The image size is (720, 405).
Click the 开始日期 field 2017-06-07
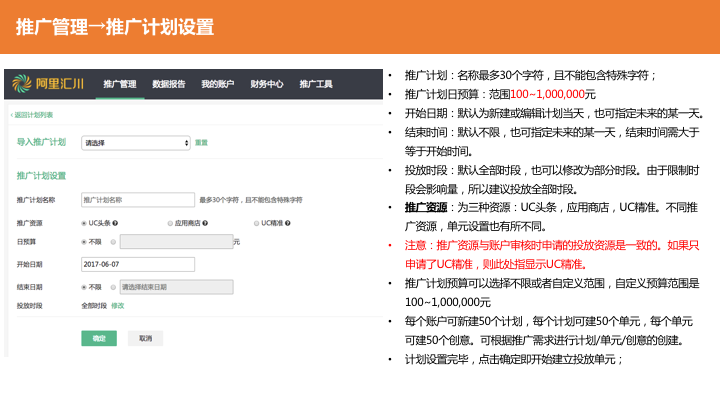click(x=138, y=264)
